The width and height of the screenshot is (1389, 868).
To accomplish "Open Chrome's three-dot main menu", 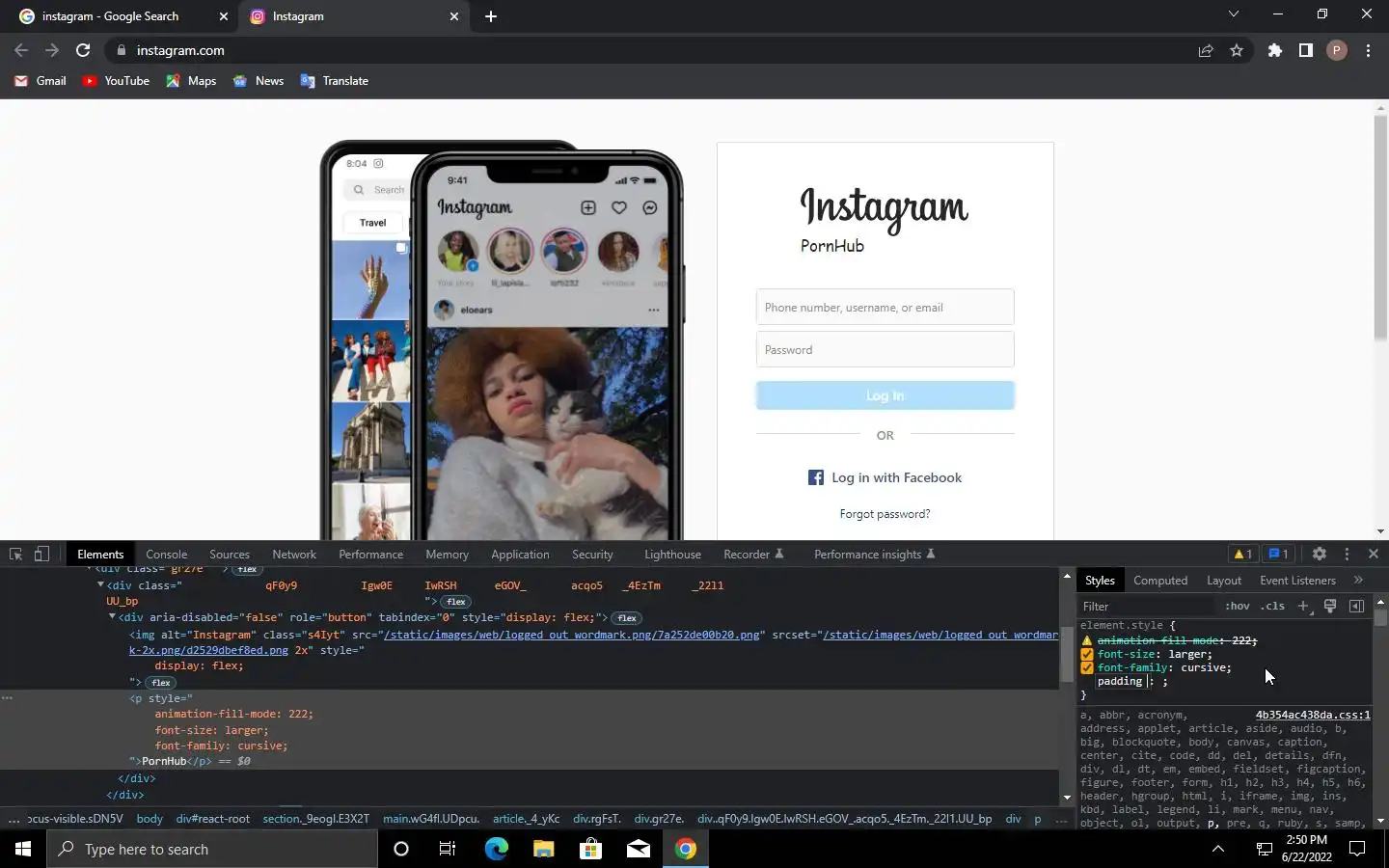I will coord(1368,50).
